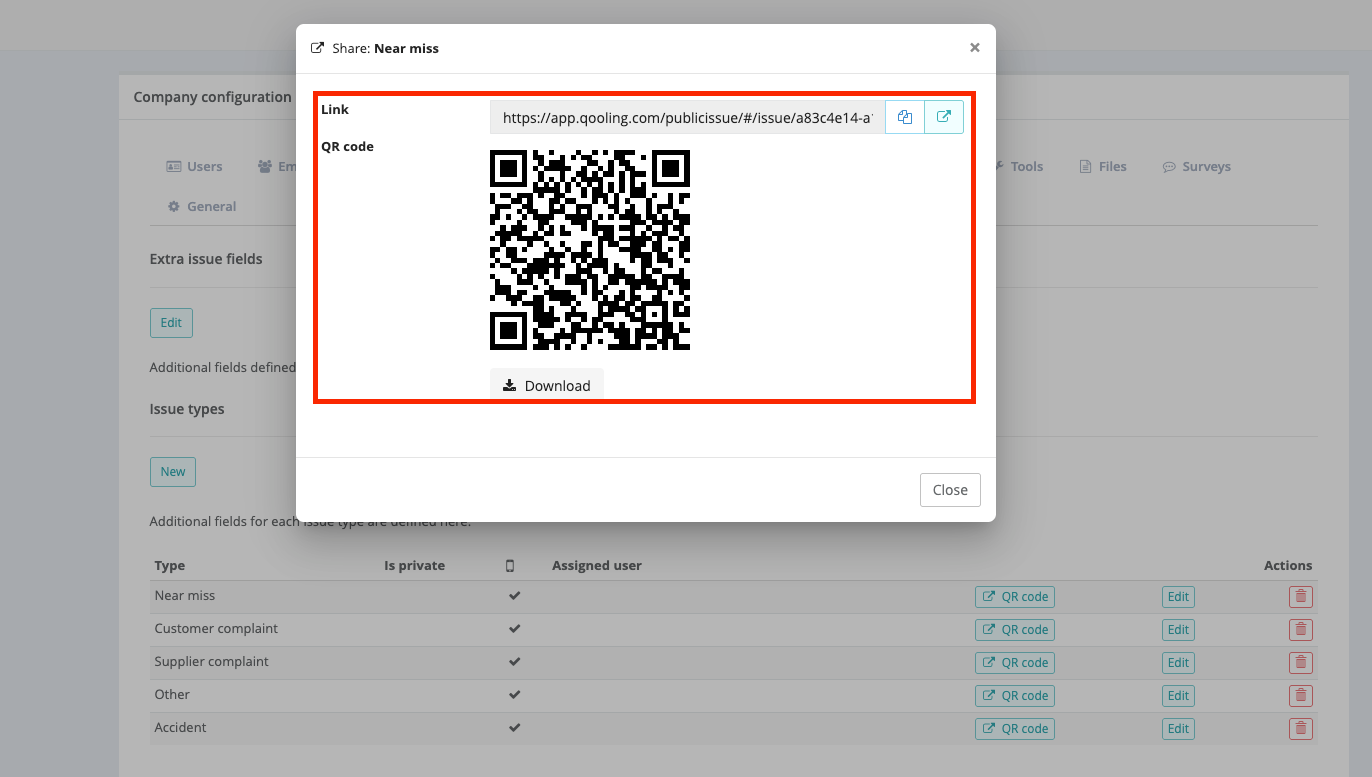The image size is (1372, 777).
Task: Click the Is private column header
Action: point(414,565)
